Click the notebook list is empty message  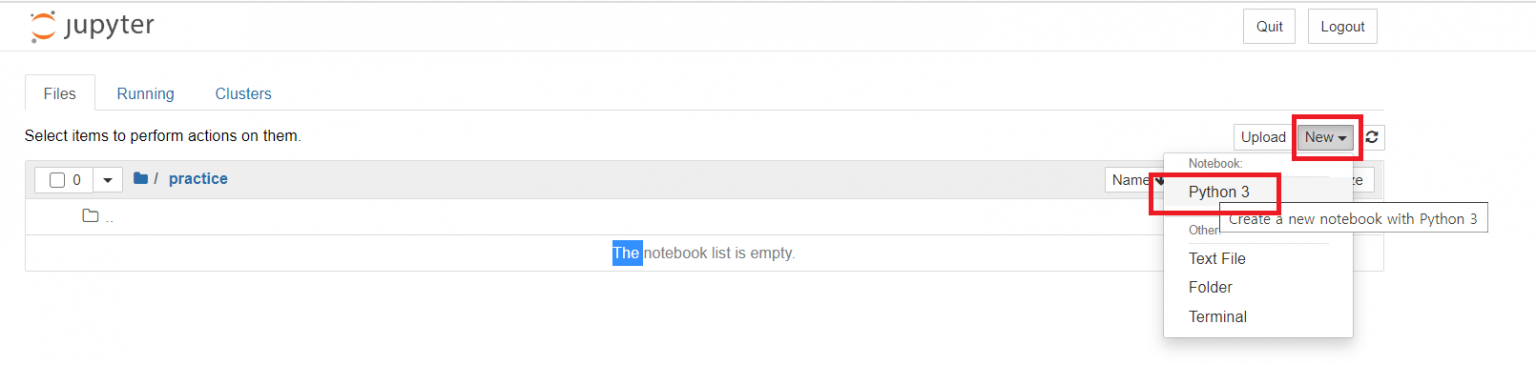tap(704, 253)
